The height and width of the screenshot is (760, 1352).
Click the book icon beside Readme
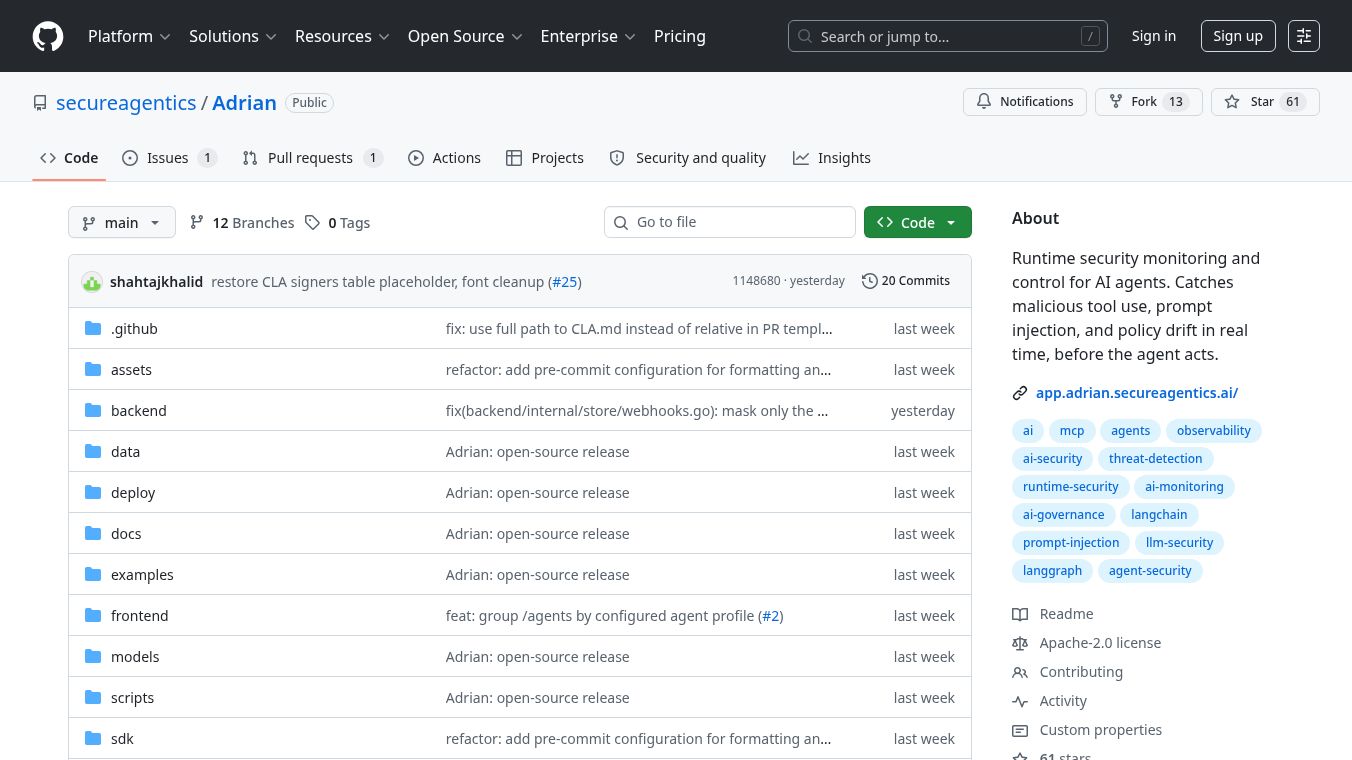[1020, 614]
